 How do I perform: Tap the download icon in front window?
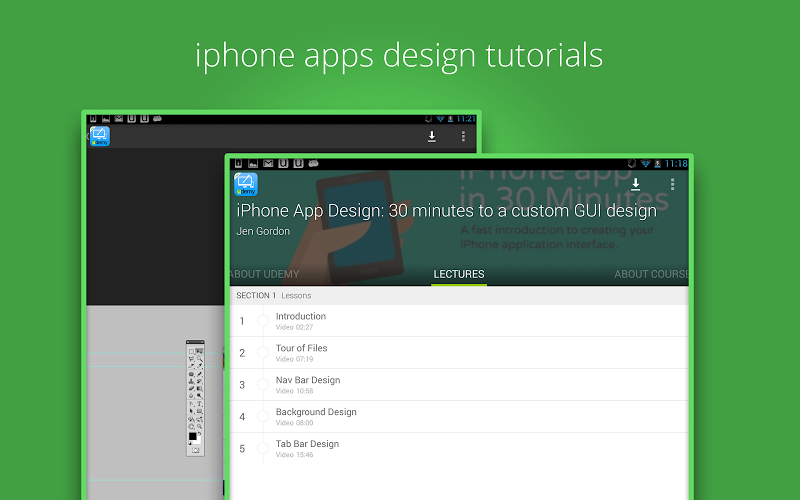(x=635, y=184)
